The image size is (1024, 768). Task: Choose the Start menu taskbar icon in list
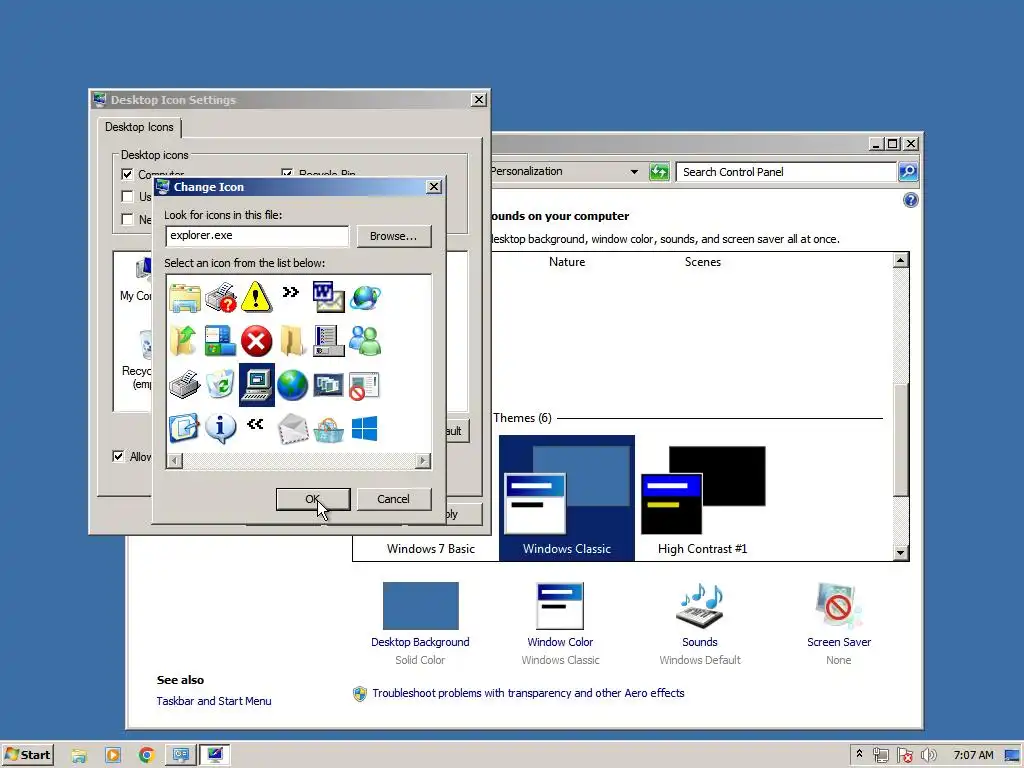click(220, 341)
